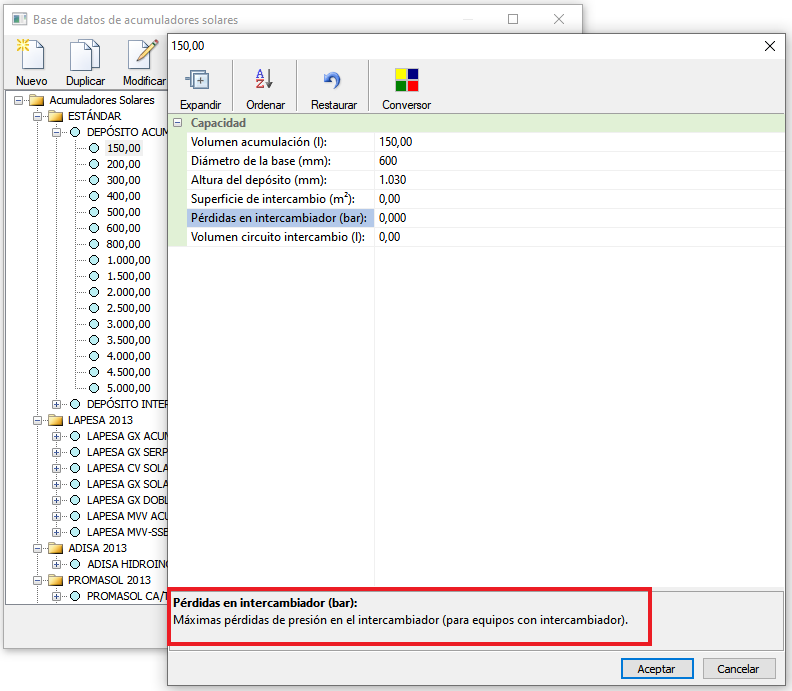Edit the Superficie de intercambio value

point(579,199)
